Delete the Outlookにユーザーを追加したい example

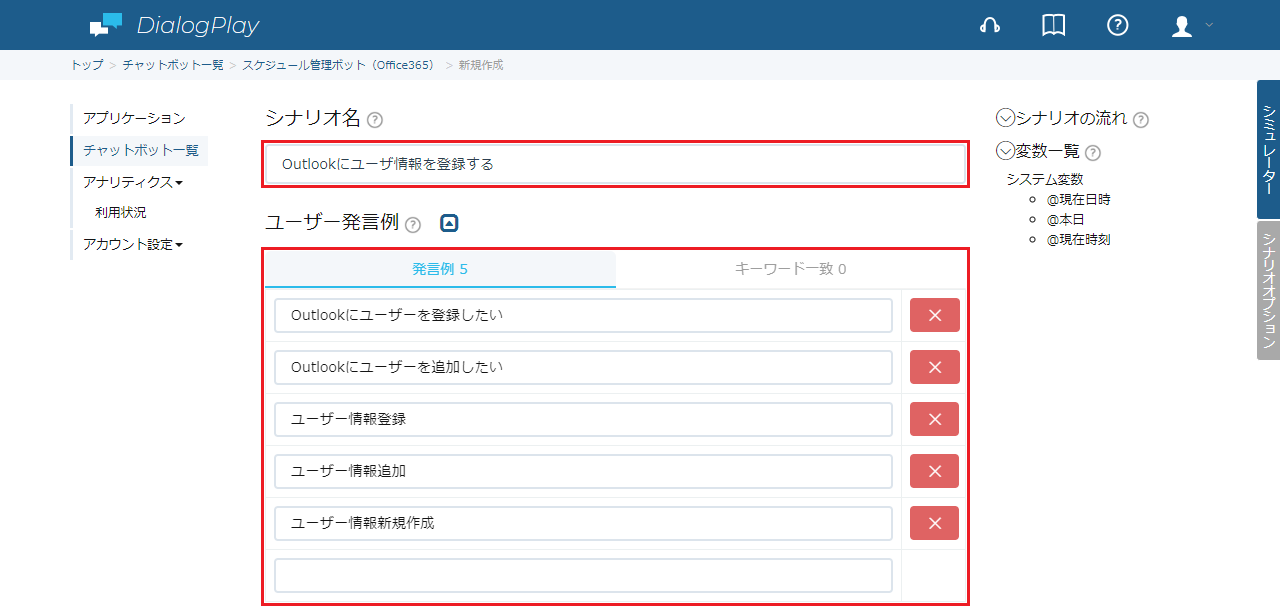[935, 367]
